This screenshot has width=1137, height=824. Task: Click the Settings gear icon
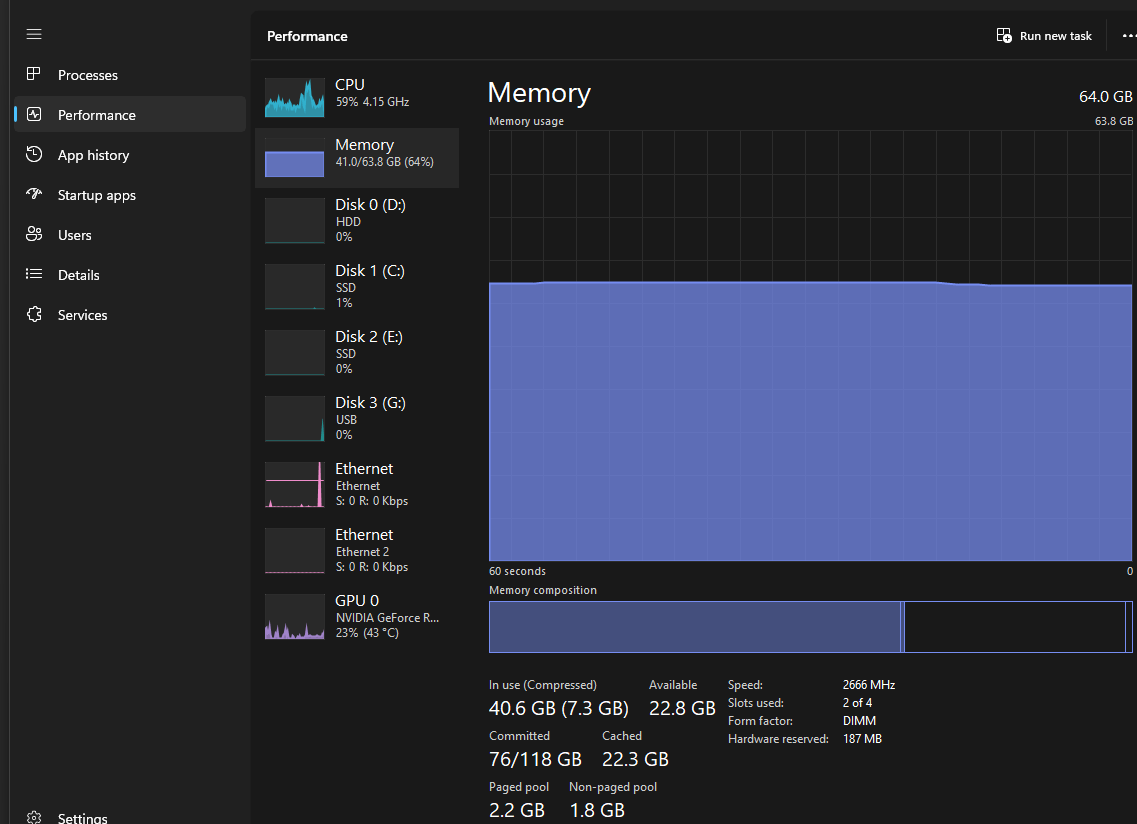(x=33, y=817)
